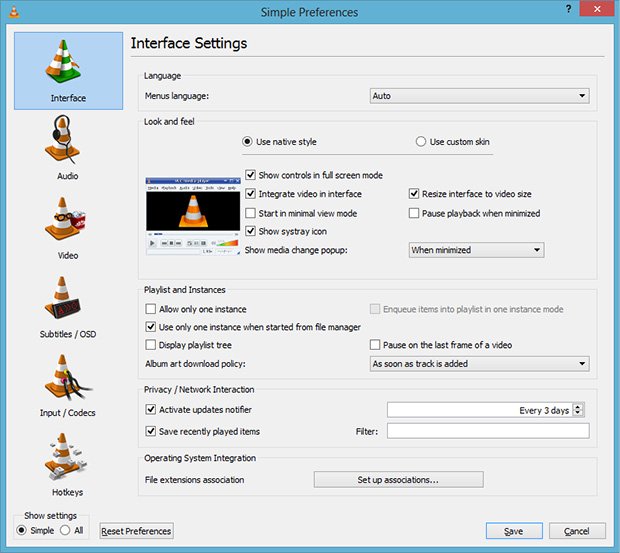Open the Audio settings cone icon
Screen dimensions: 620x553
tap(63, 139)
